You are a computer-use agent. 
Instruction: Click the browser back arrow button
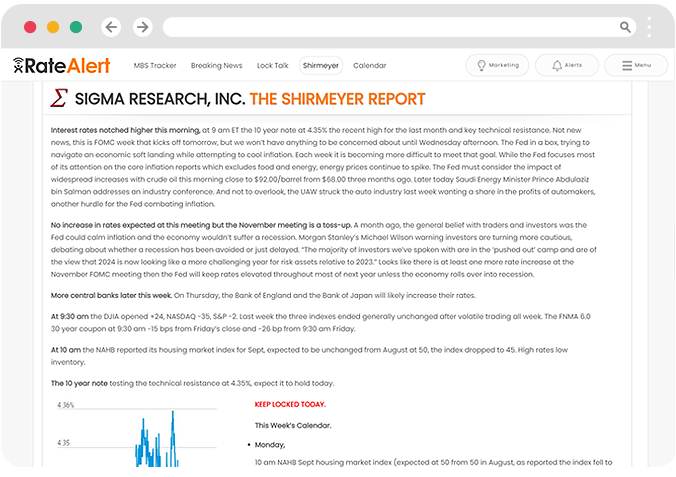(x=111, y=27)
